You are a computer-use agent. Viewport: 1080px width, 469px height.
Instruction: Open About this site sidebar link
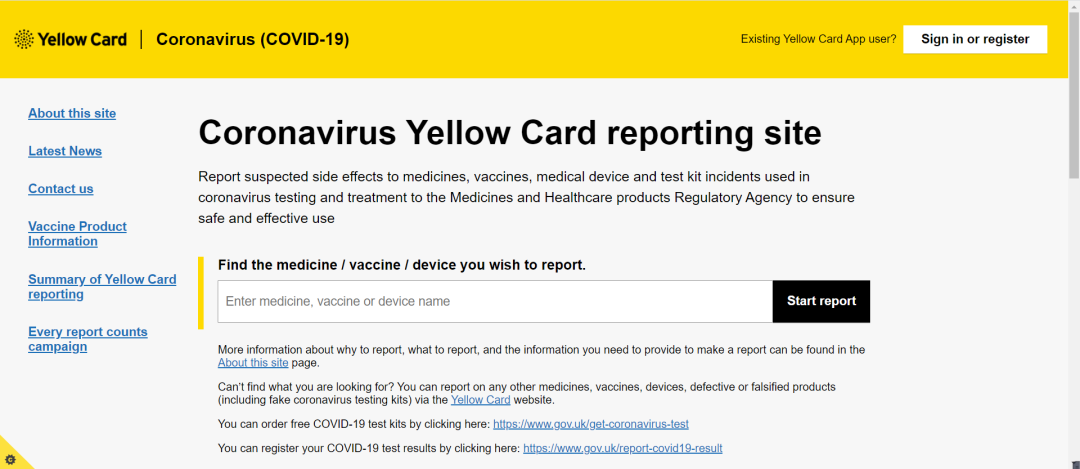pos(72,114)
